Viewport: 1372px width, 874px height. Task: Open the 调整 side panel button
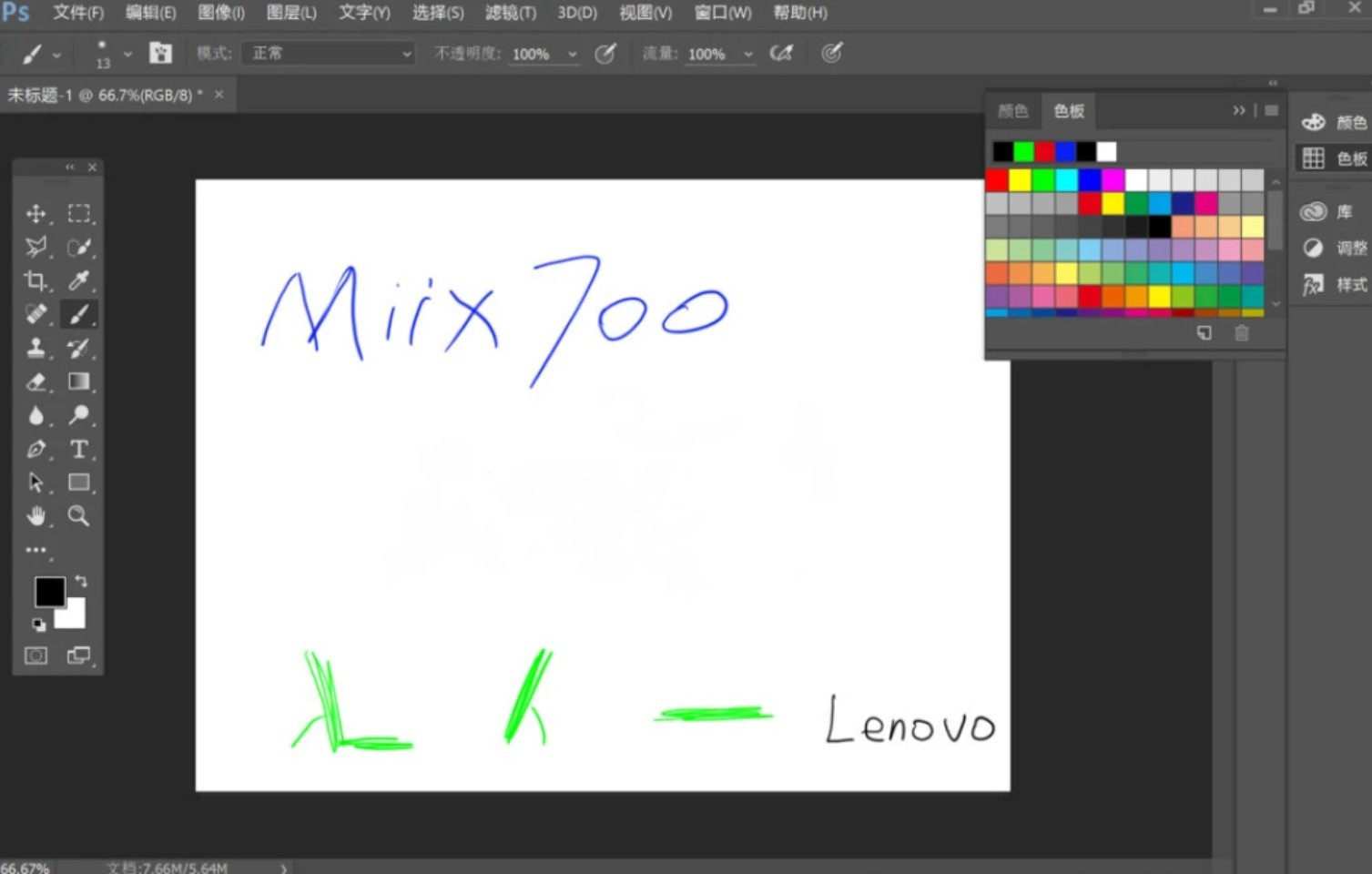coord(1334,248)
